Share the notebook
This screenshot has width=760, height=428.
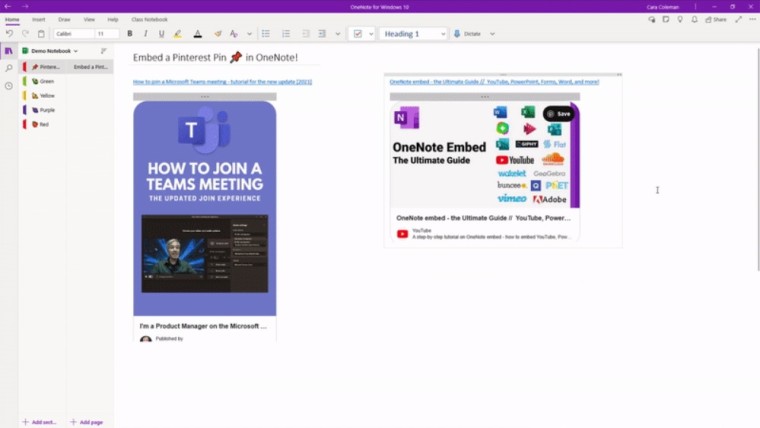tap(716, 19)
